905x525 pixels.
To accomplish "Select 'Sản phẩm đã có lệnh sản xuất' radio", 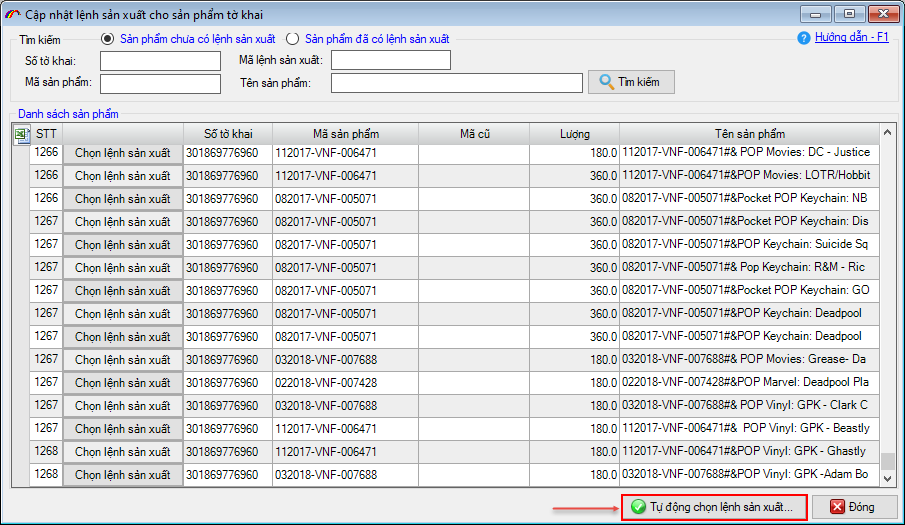I will pyautogui.click(x=293, y=39).
